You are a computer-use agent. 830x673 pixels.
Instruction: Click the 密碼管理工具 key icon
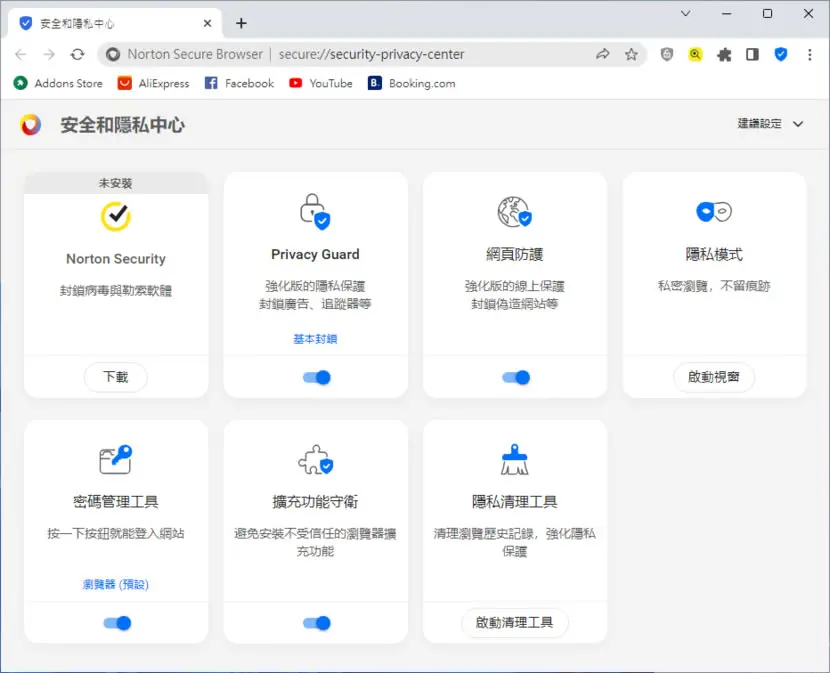point(116,459)
